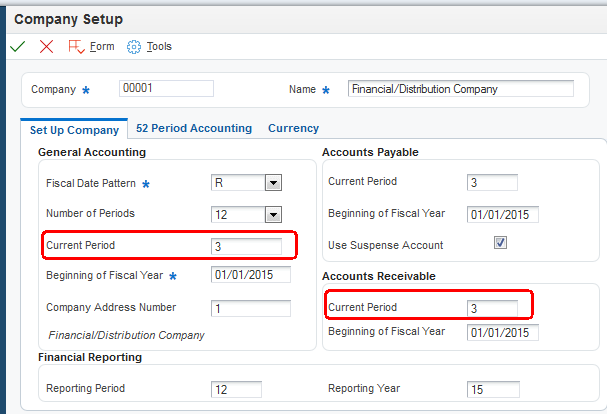Expand the Fiscal Date Pattern dropdown
The image size is (607, 414).
[x=272, y=183]
